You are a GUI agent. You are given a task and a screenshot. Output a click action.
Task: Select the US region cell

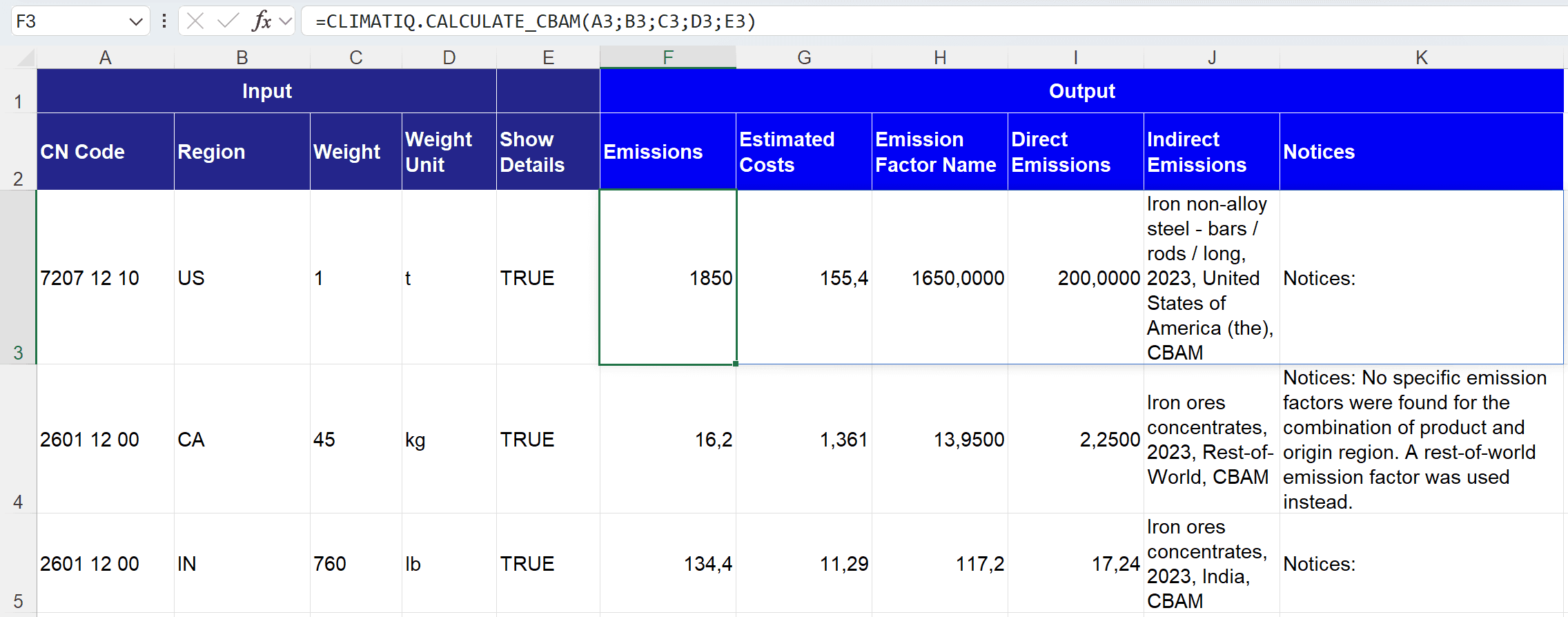(x=242, y=277)
